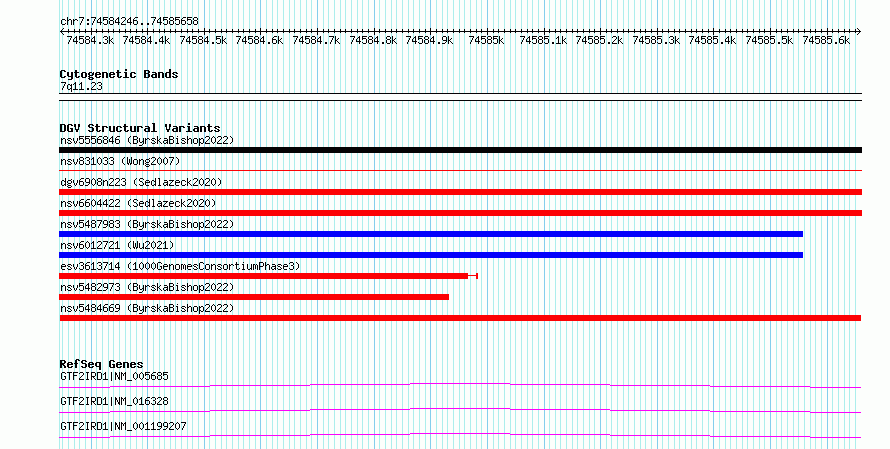Open variant label nsv5556846 (ByrskaBishop2022)

pos(147,140)
